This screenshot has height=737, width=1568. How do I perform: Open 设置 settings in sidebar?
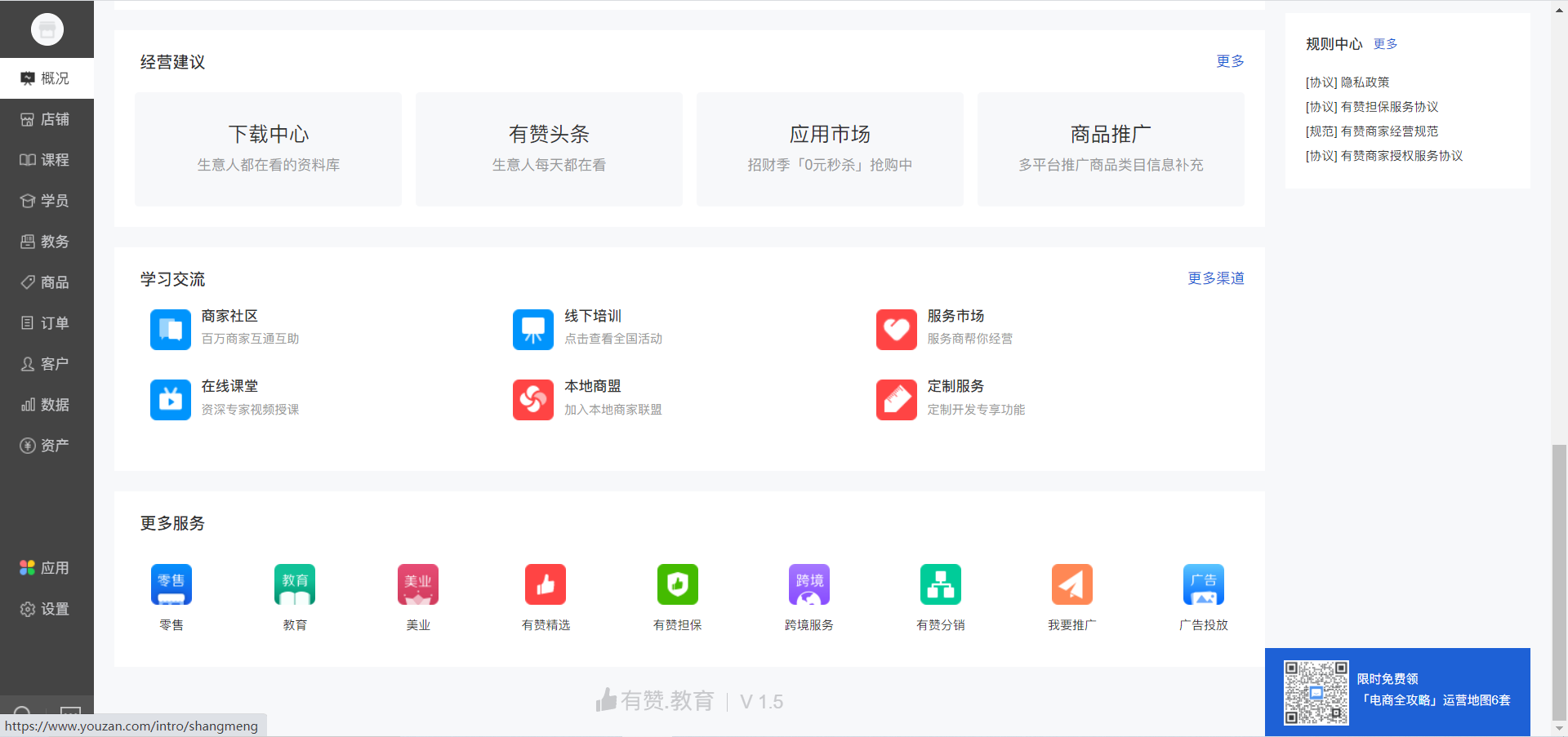pos(47,609)
